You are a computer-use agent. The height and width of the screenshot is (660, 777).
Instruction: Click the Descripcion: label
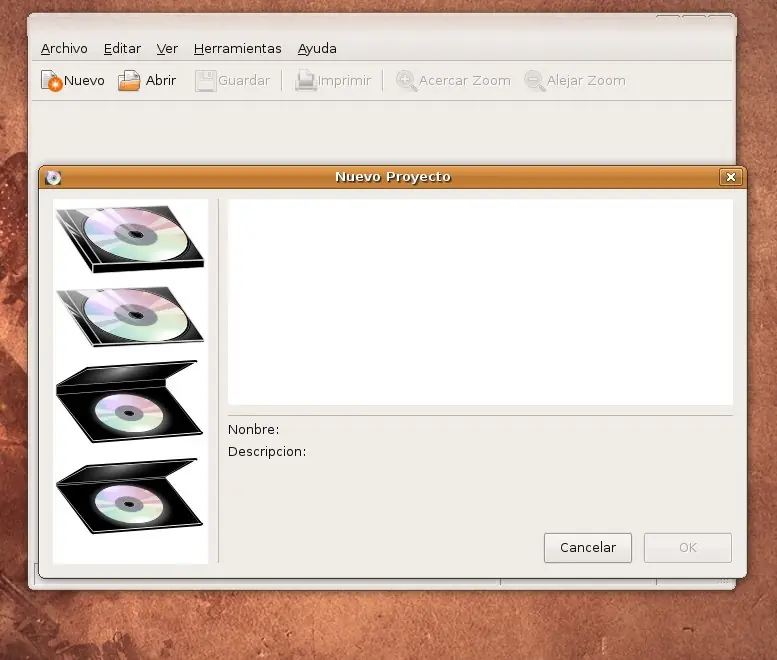[x=267, y=452]
